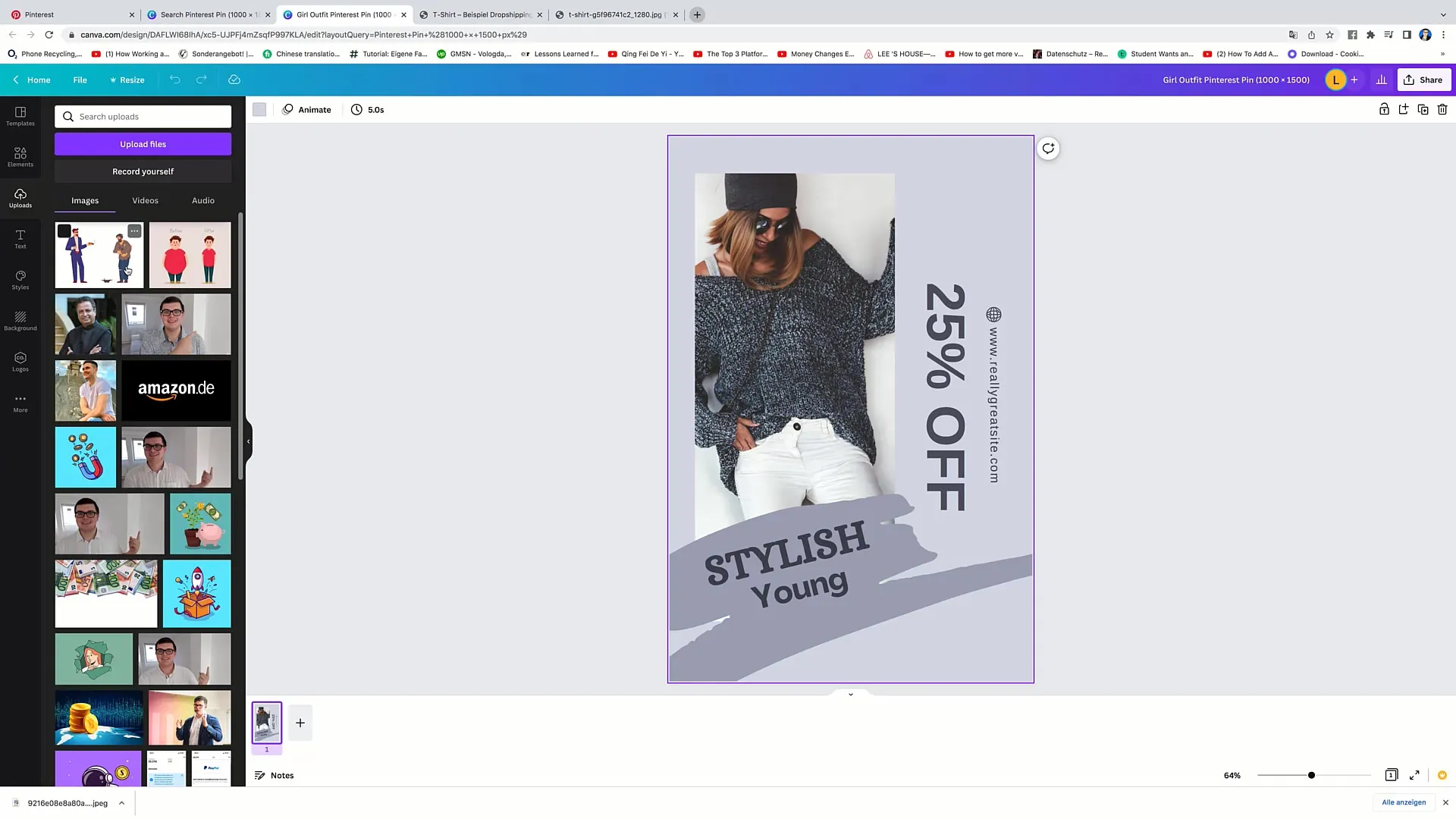Click the Uploads panel icon
The width and height of the screenshot is (1456, 819).
point(20,198)
